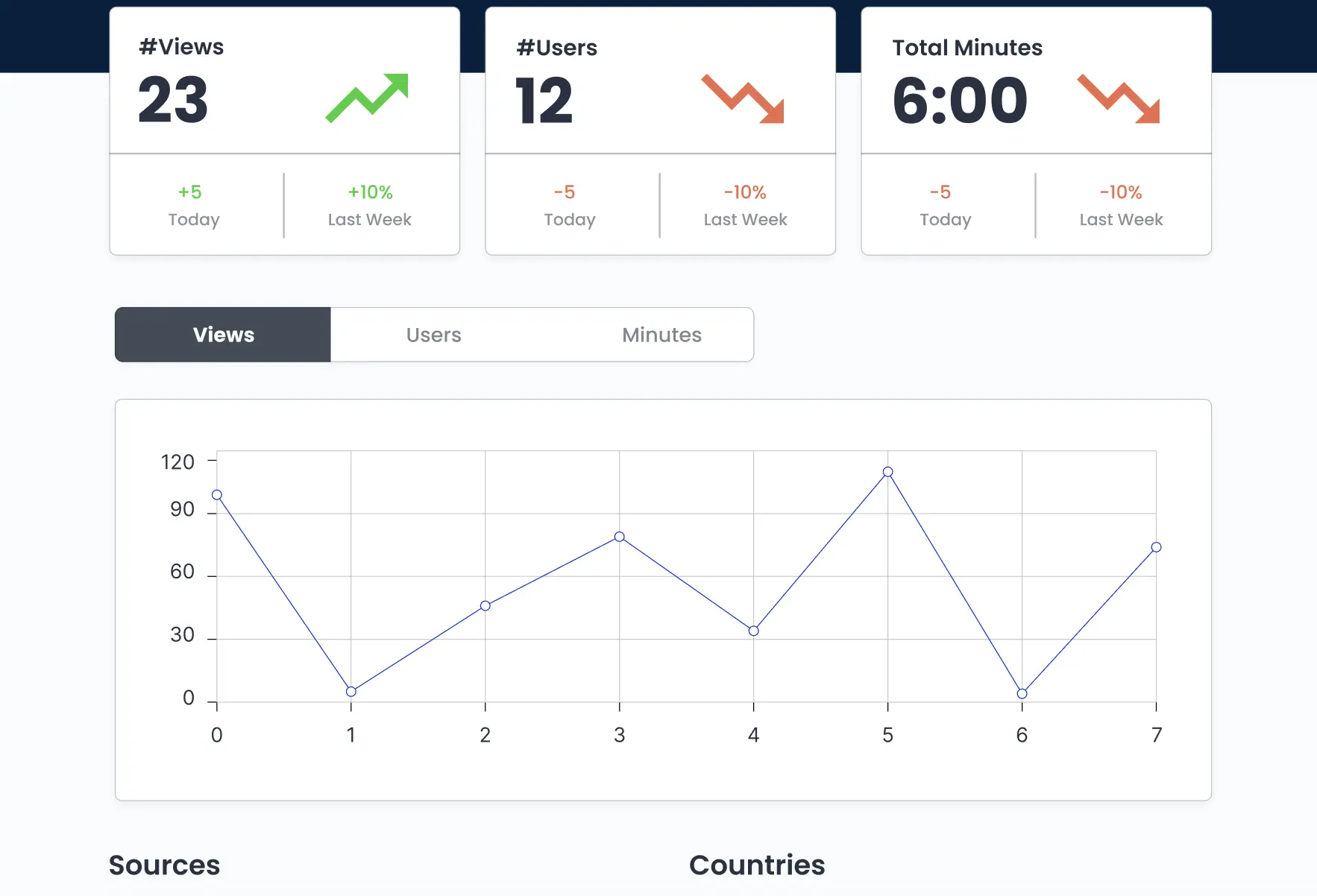Click the data point above x=2
Image resolution: width=1317 pixels, height=896 pixels.
pyautogui.click(x=485, y=606)
